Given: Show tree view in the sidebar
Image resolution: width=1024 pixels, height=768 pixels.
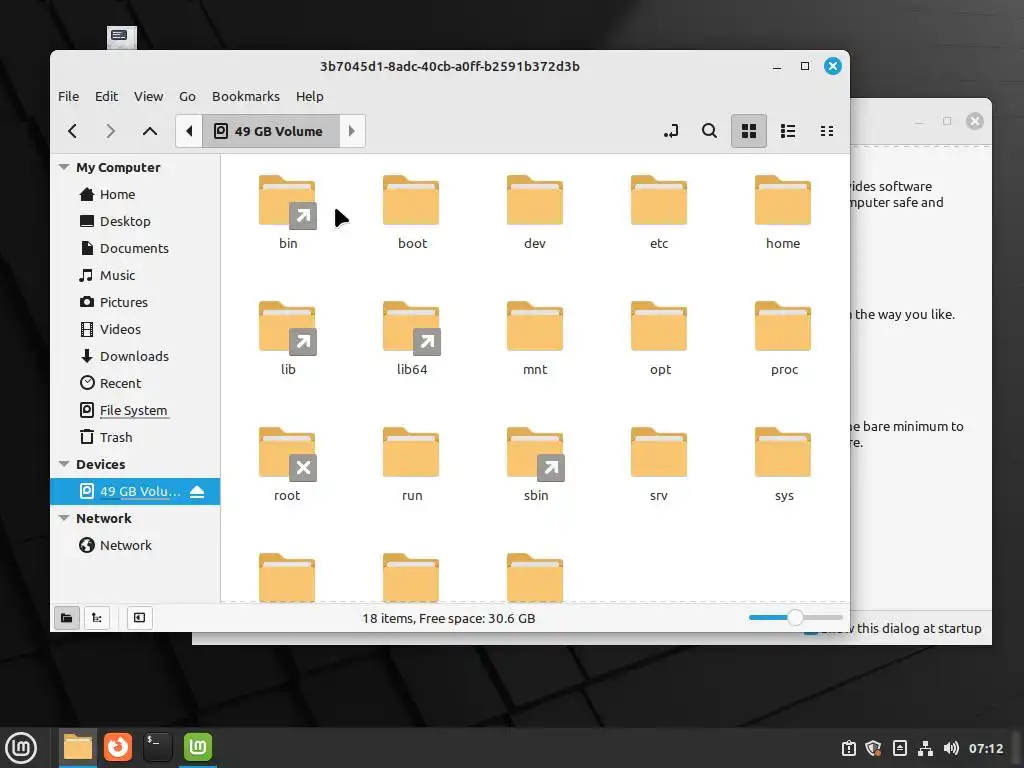Looking at the screenshot, I should click(x=97, y=618).
